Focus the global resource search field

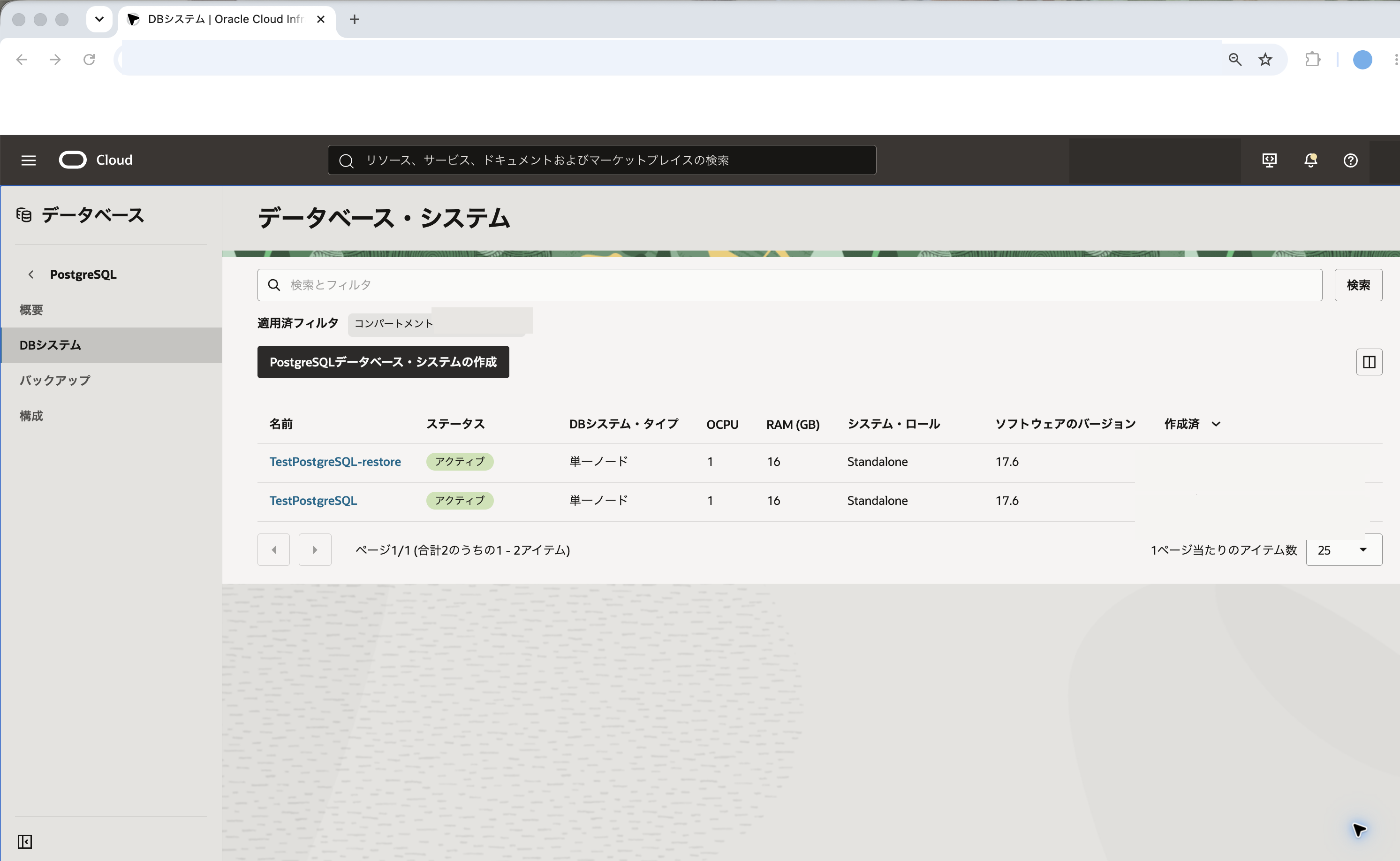pos(602,160)
